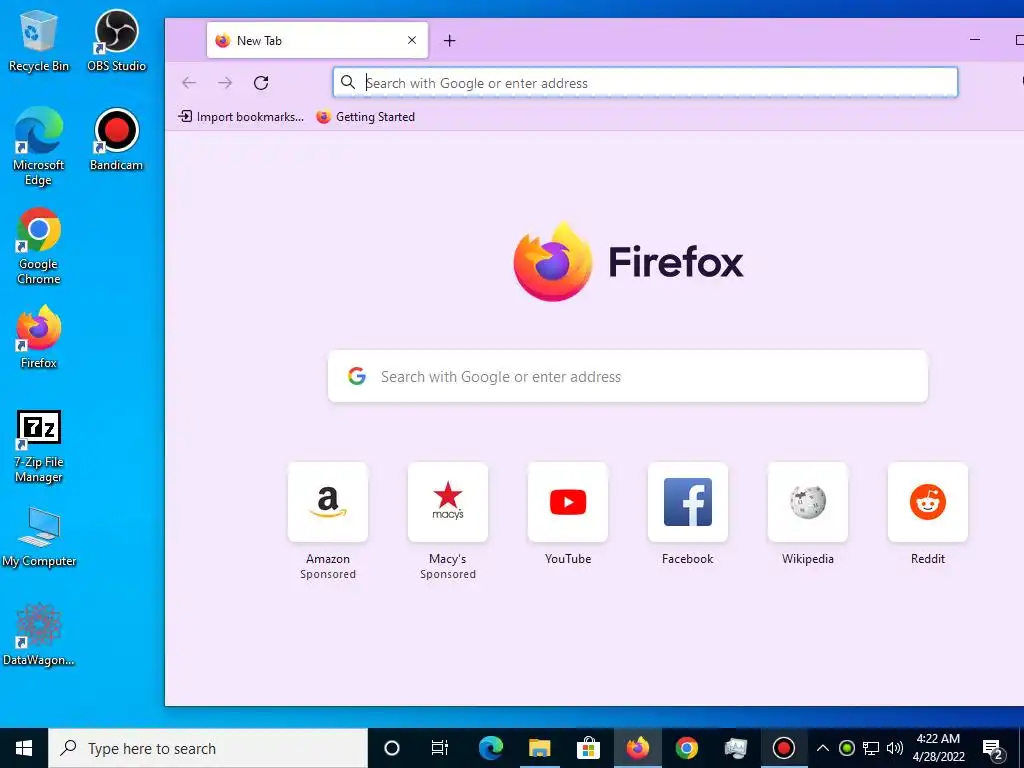Open Task View on the taskbar
Viewport: 1024px width, 768px height.
tap(440, 748)
